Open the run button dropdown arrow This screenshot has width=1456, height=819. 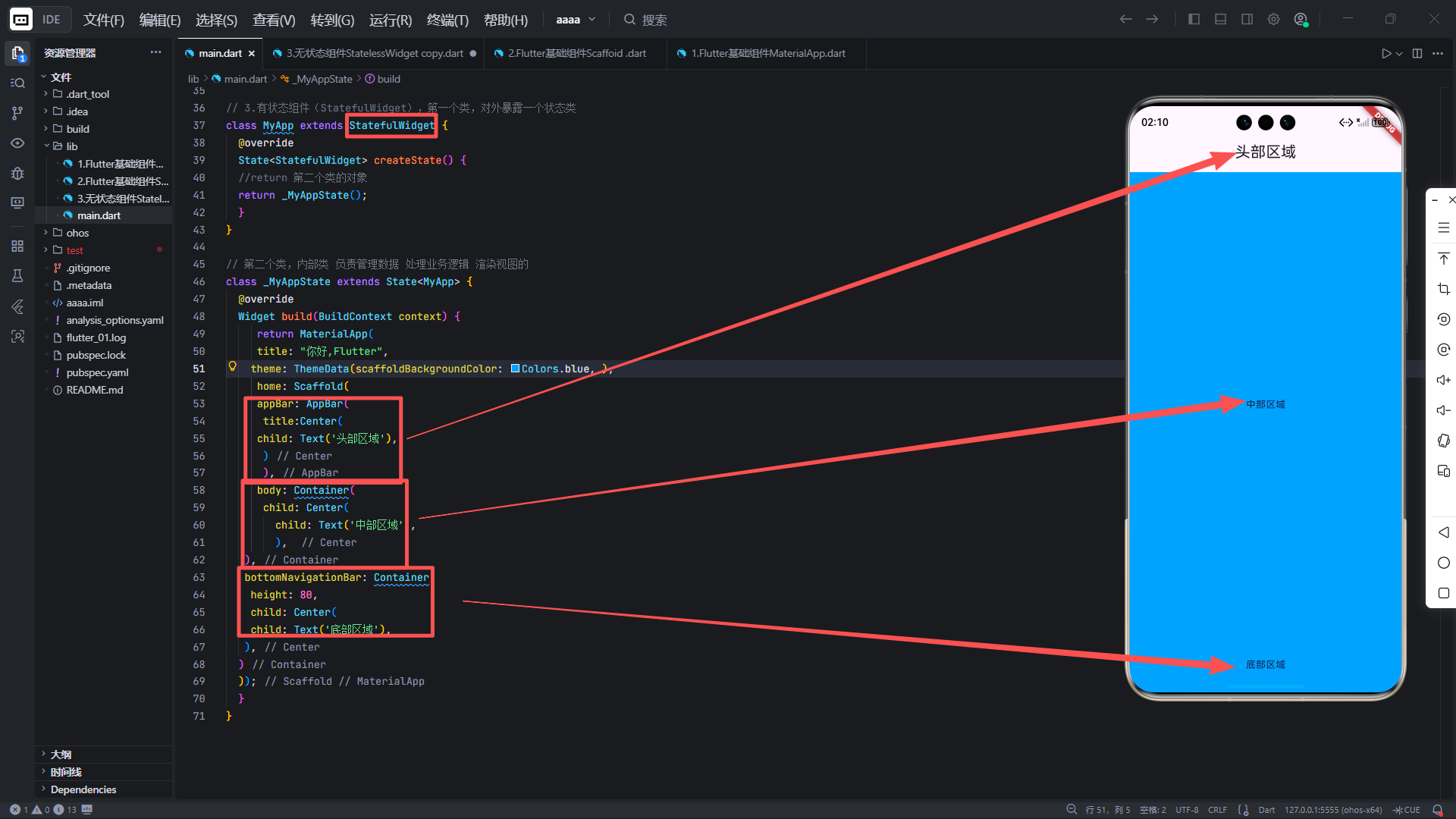pyautogui.click(x=1399, y=53)
